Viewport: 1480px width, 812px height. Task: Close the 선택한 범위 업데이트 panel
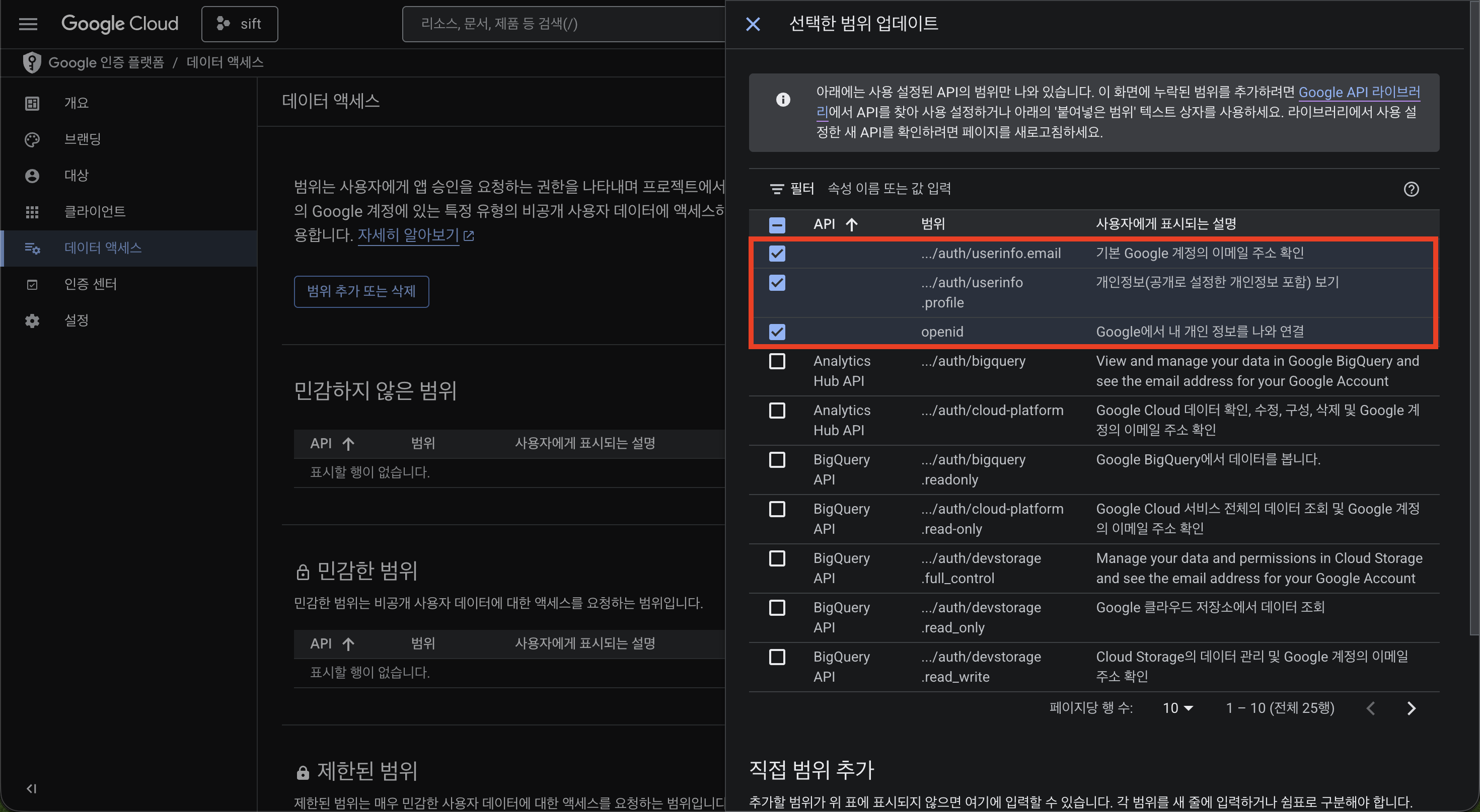click(x=753, y=24)
